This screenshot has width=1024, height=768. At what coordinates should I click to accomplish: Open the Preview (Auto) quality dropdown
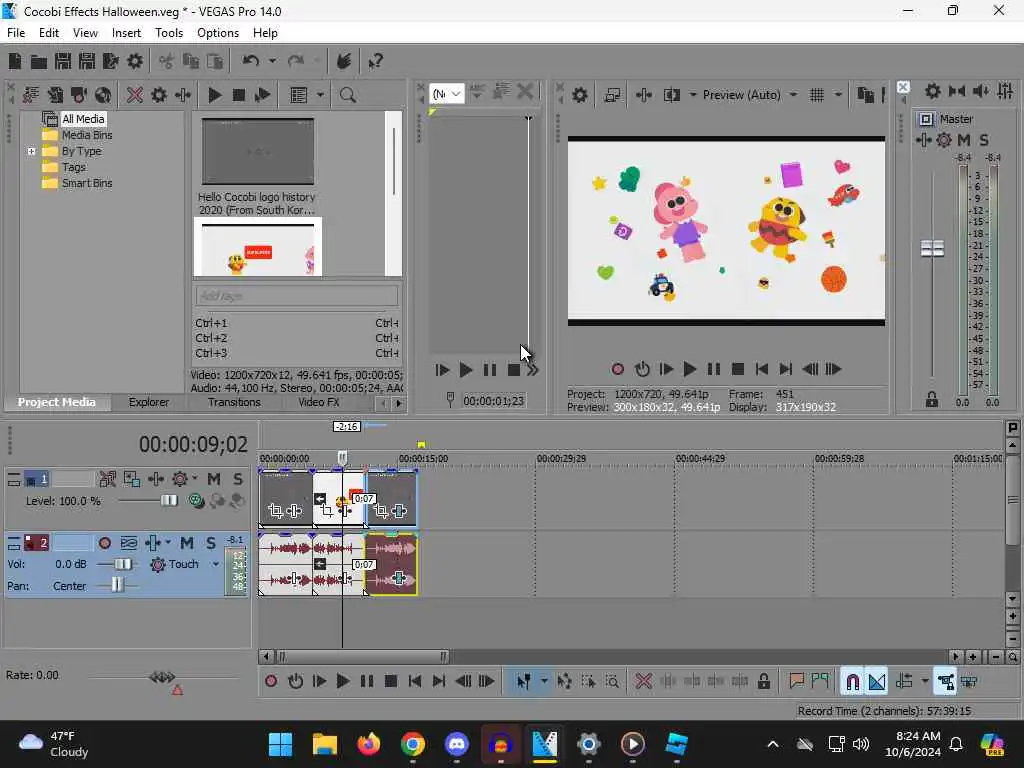pyautogui.click(x=793, y=95)
